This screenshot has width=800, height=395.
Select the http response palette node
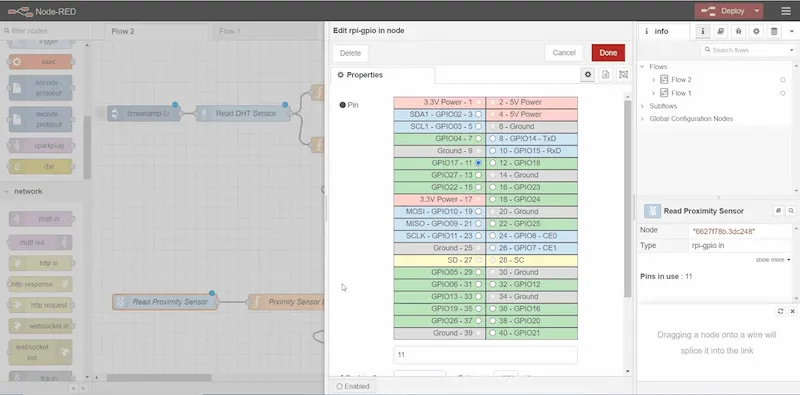[41, 284]
